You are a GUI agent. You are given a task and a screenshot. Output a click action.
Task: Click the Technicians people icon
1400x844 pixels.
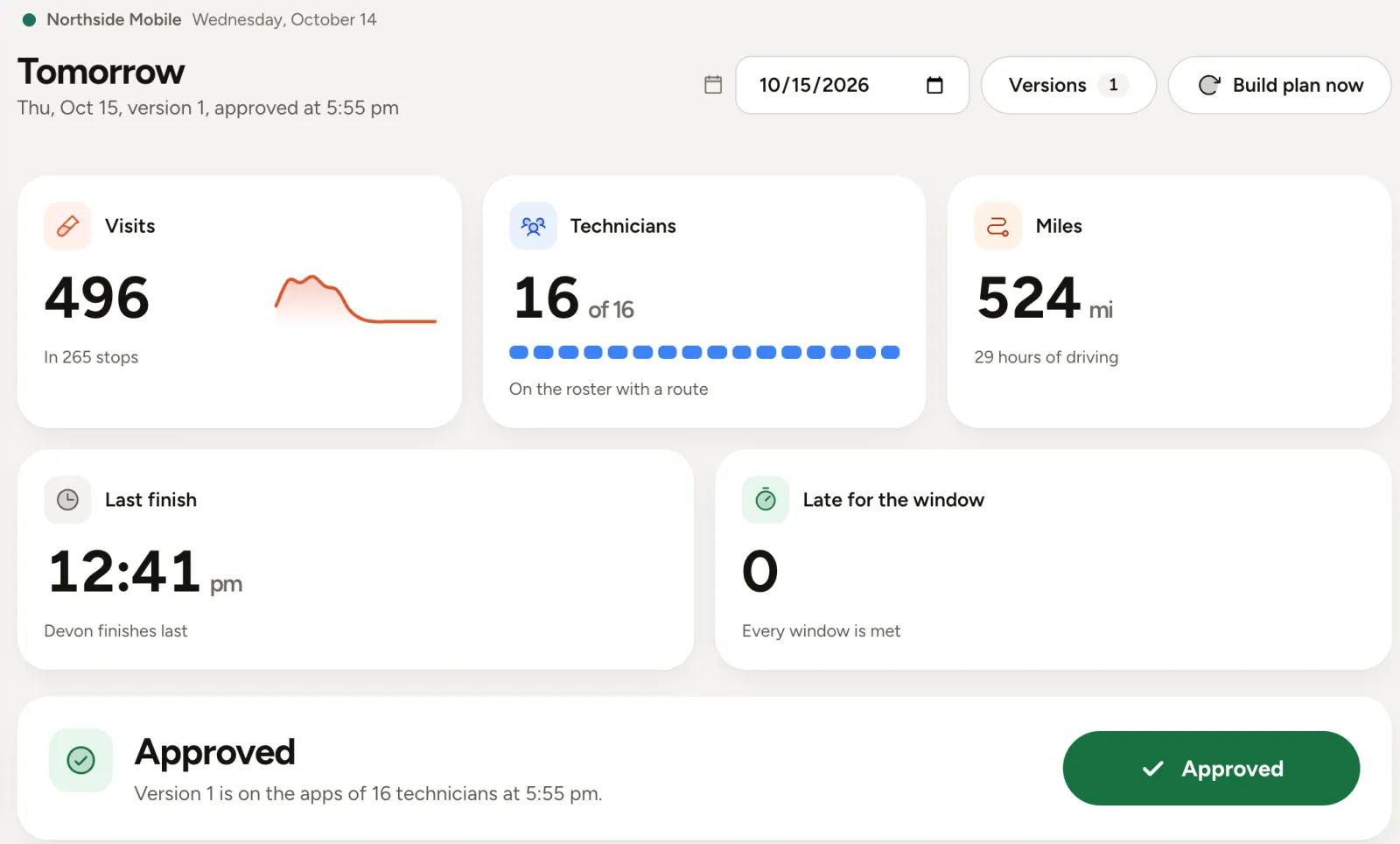[533, 226]
